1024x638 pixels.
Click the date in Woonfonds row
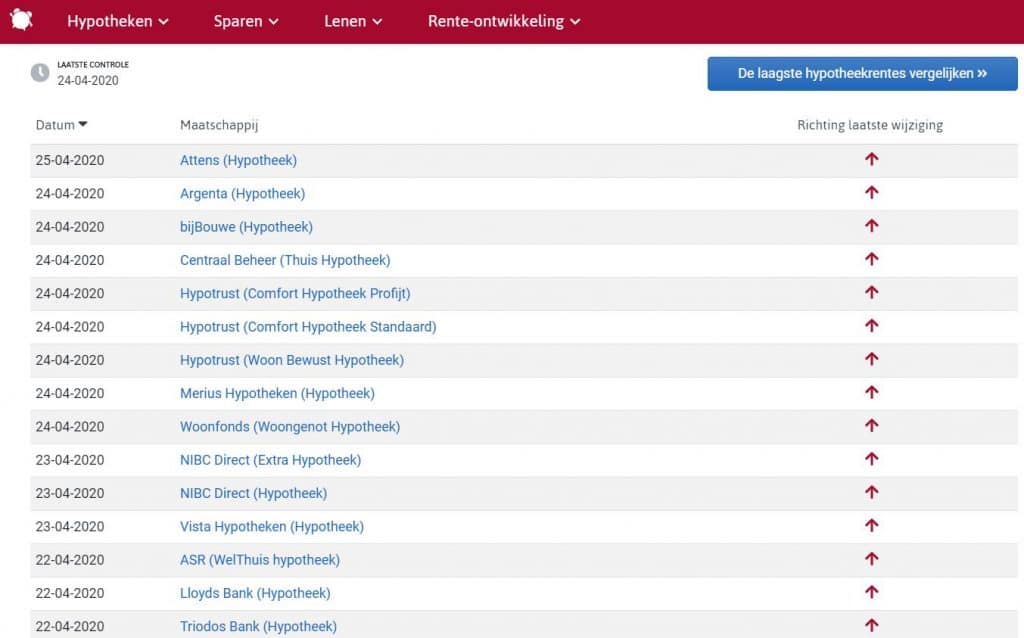(x=70, y=426)
